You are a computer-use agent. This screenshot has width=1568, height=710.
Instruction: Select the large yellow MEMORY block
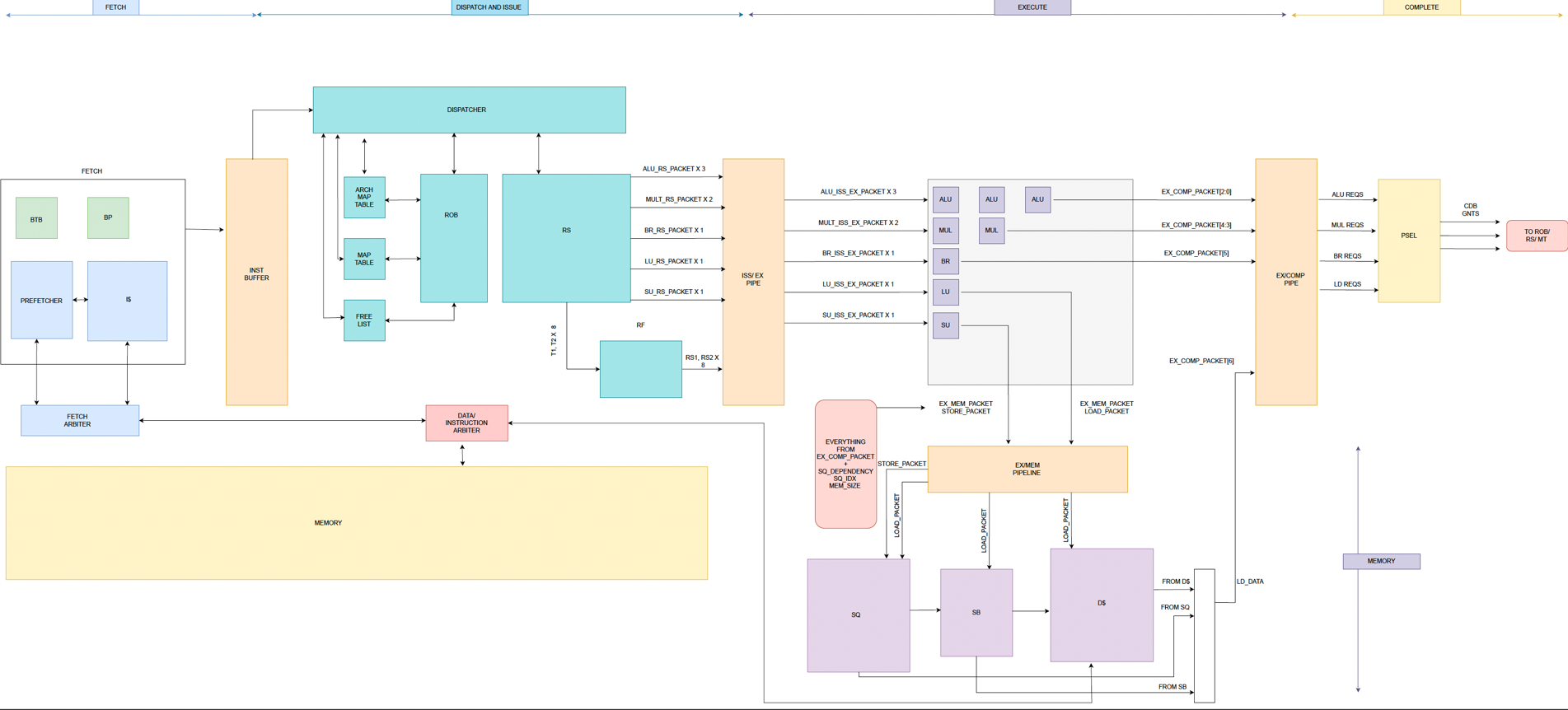pos(356,523)
